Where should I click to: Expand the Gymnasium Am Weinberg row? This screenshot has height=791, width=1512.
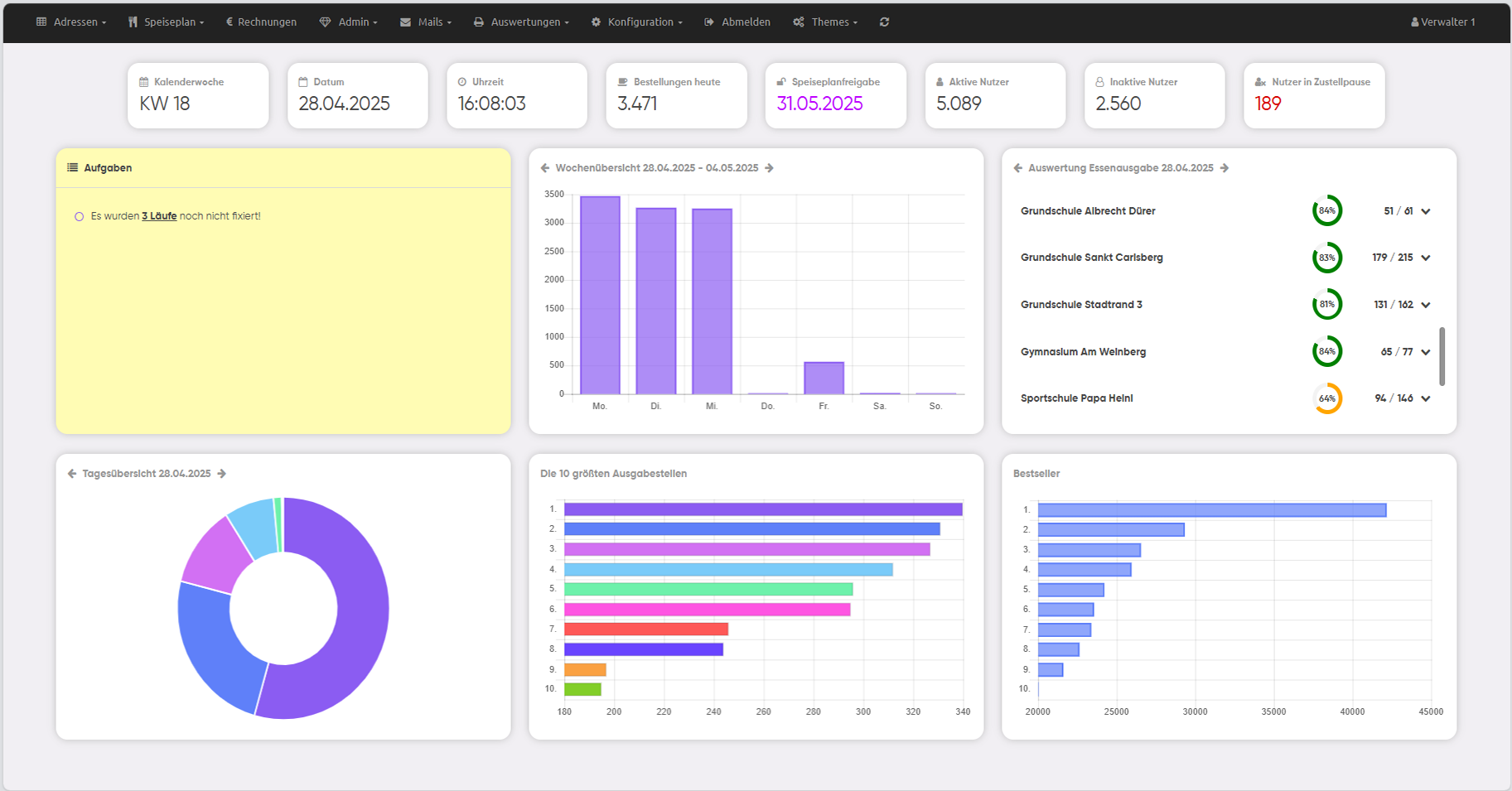1426,352
